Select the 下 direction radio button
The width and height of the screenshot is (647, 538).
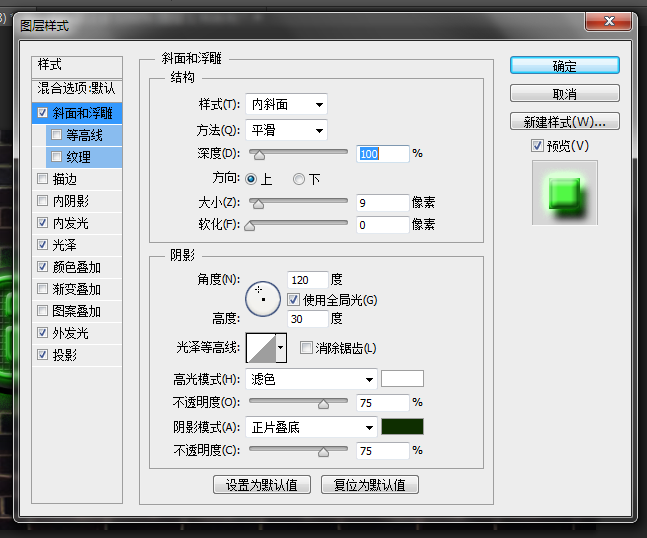[299, 179]
